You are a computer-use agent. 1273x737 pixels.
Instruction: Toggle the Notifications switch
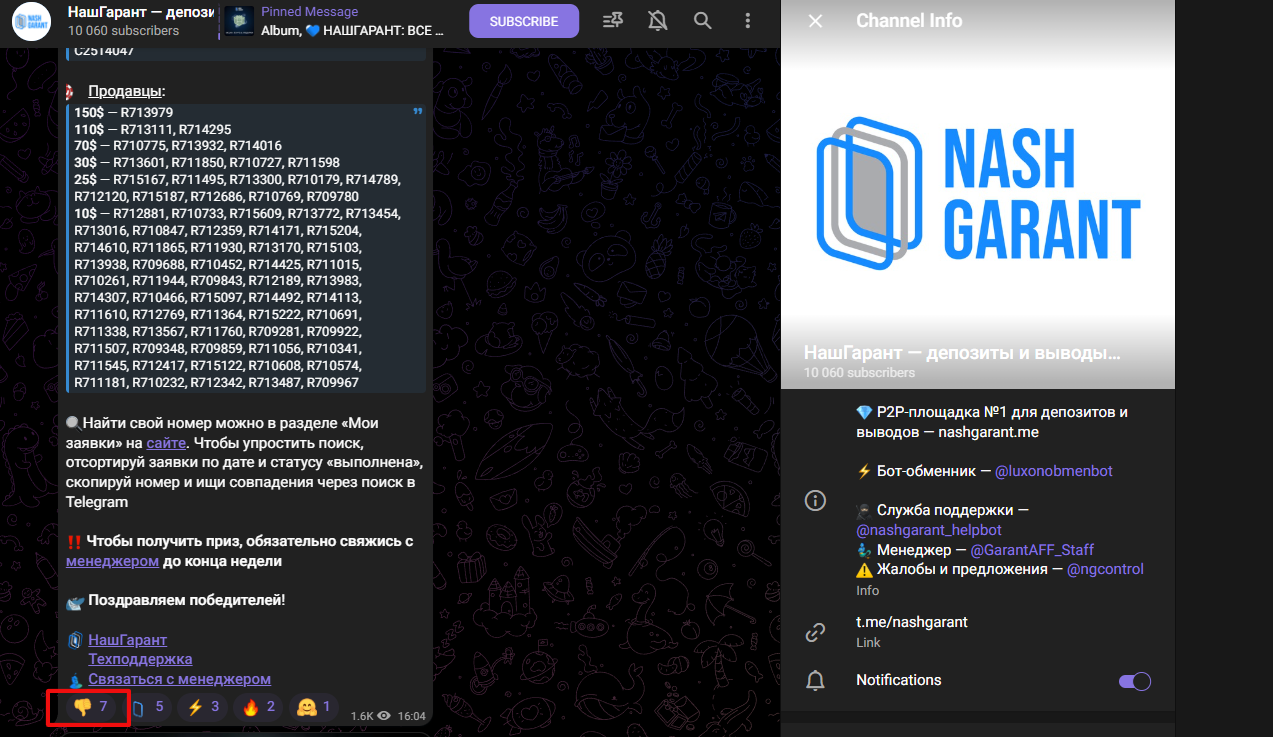tap(1134, 681)
